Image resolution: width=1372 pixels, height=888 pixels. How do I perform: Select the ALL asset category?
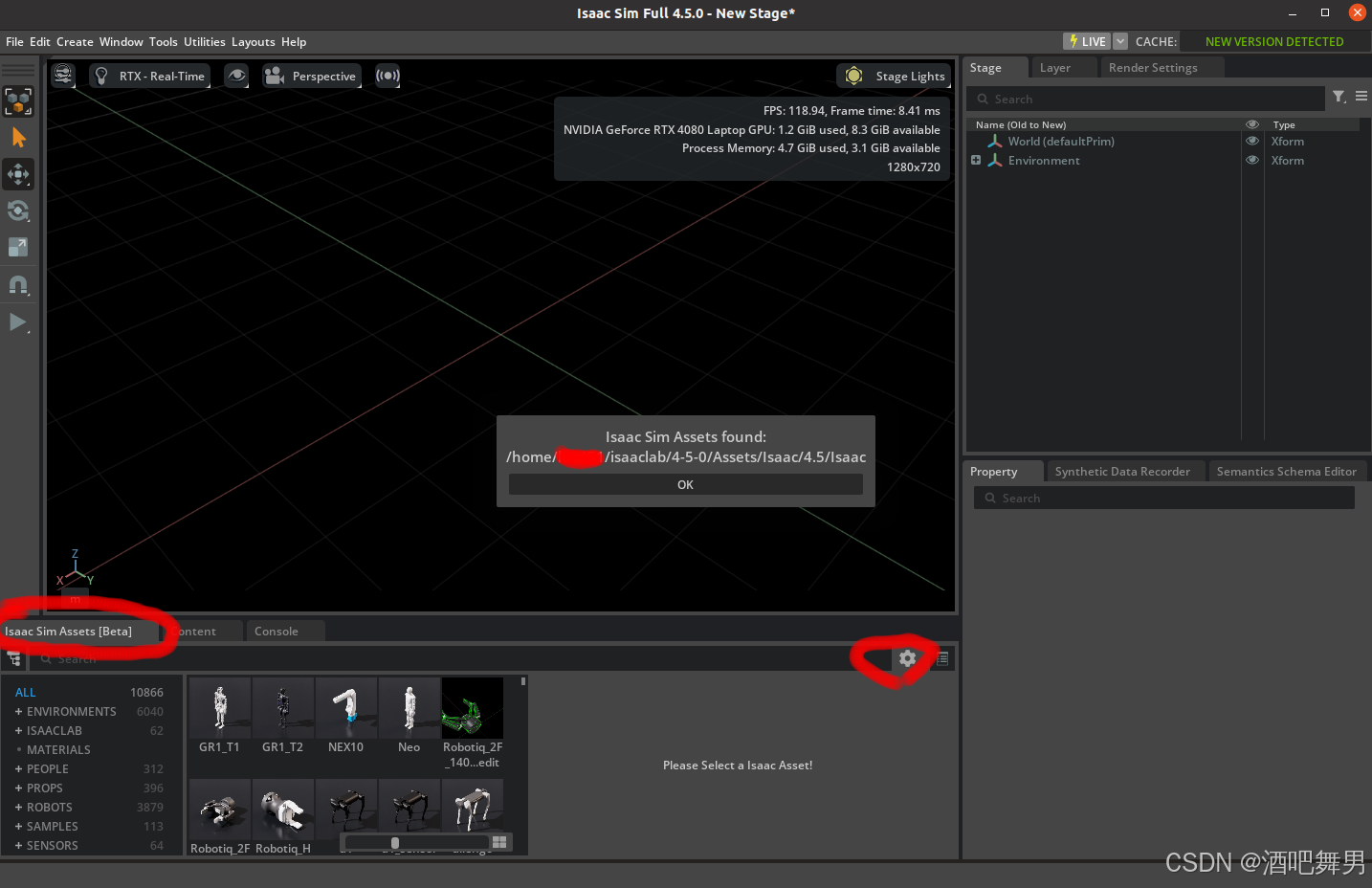tap(26, 692)
